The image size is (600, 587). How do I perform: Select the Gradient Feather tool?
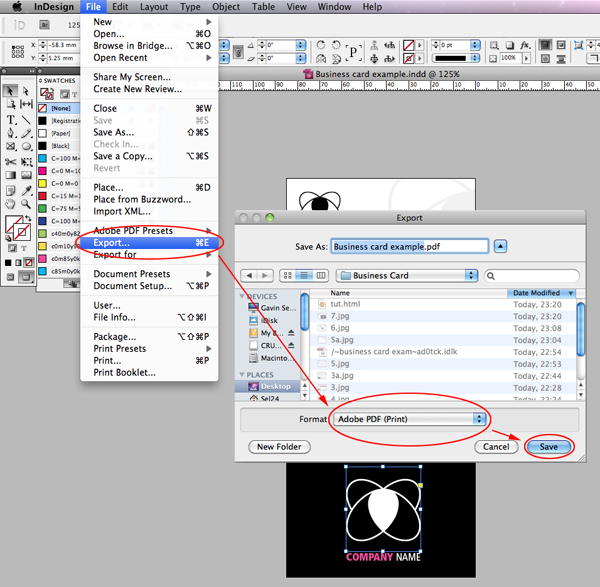(x=26, y=175)
